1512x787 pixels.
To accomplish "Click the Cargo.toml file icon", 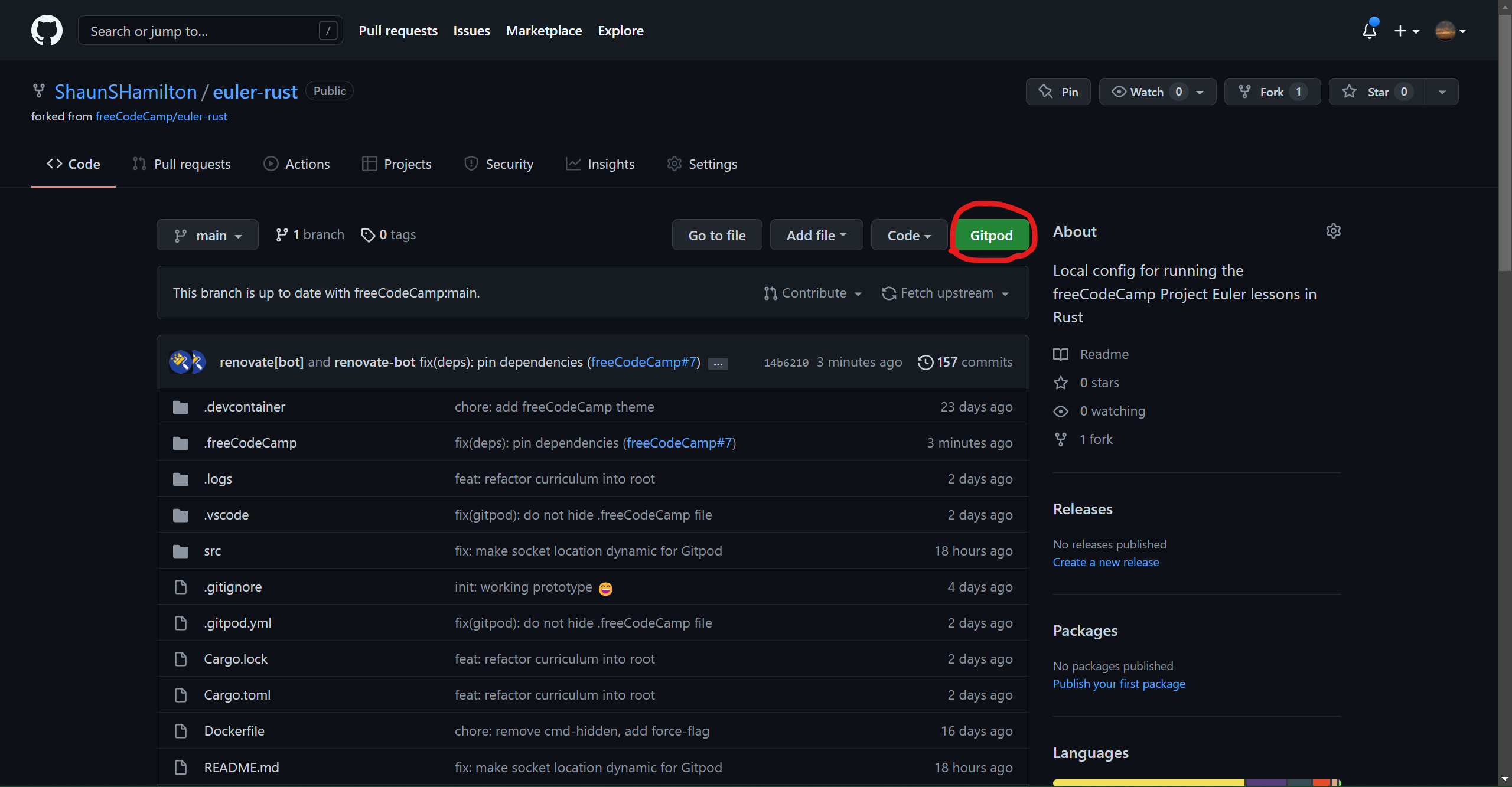I will click(x=181, y=695).
